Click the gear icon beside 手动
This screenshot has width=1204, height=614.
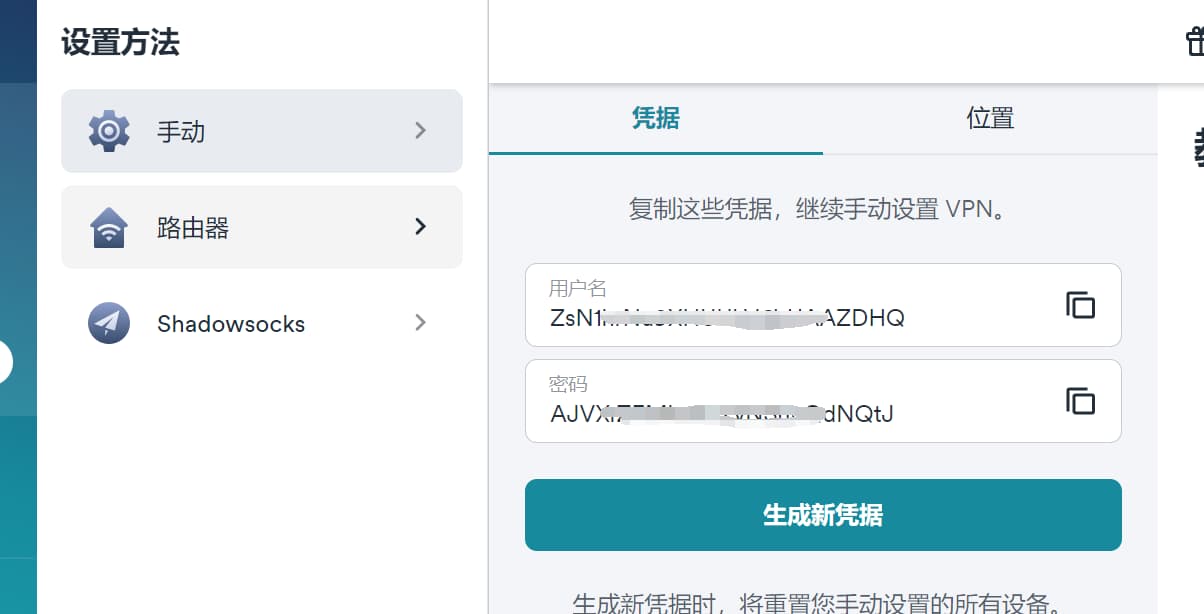(x=109, y=131)
